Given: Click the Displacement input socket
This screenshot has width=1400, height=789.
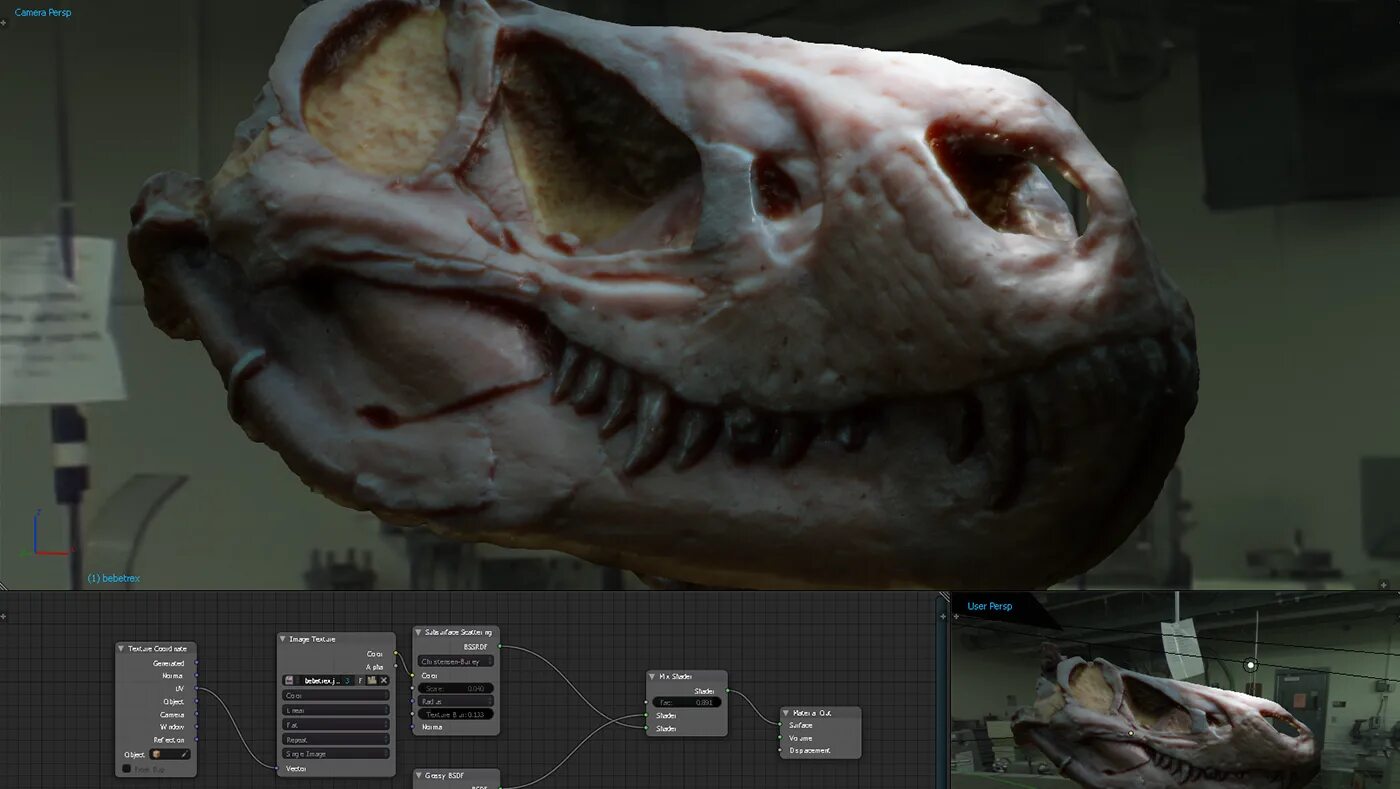Looking at the screenshot, I should pyautogui.click(x=780, y=750).
